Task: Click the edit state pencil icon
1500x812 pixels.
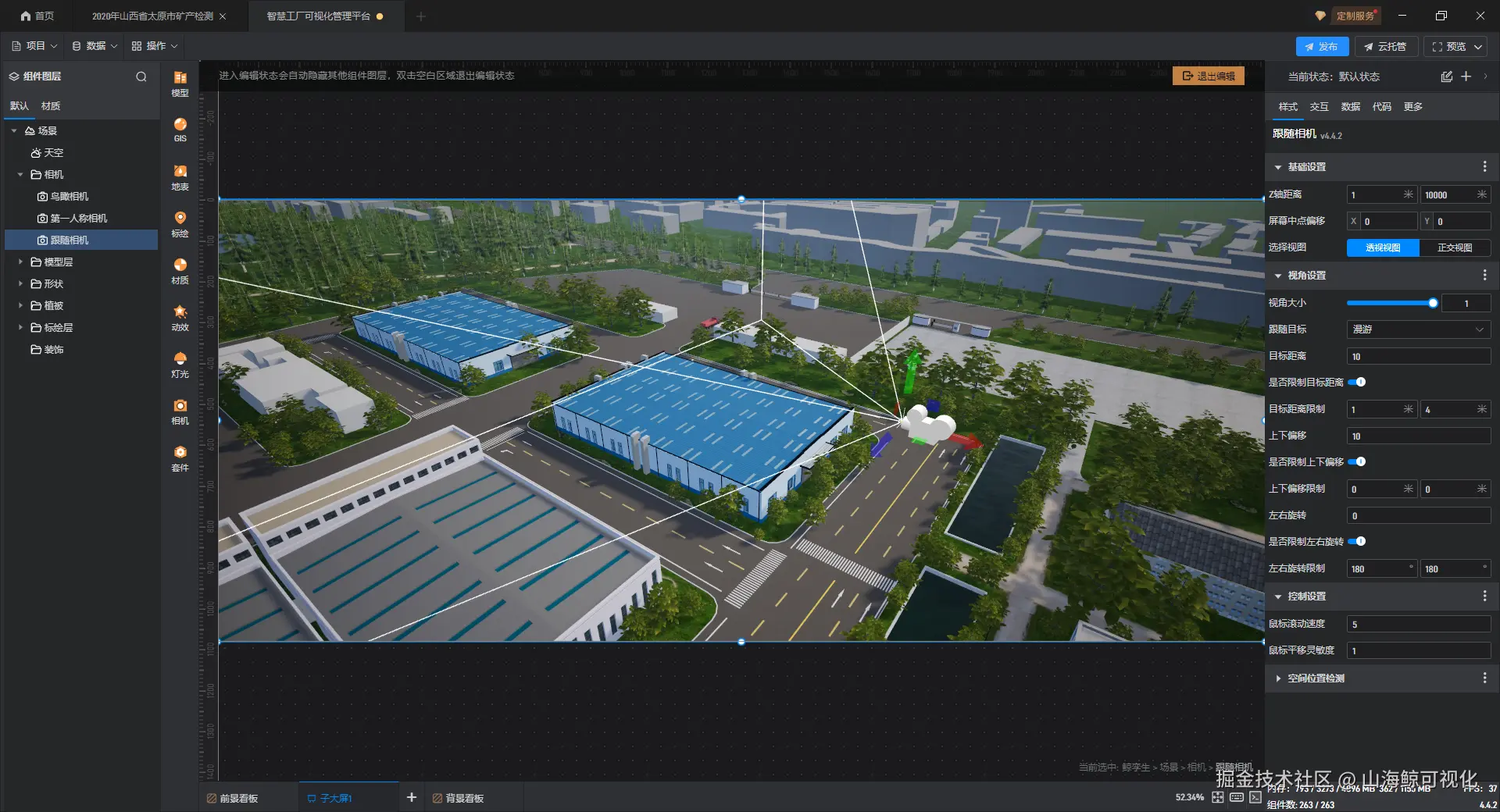Action: pyautogui.click(x=1446, y=77)
